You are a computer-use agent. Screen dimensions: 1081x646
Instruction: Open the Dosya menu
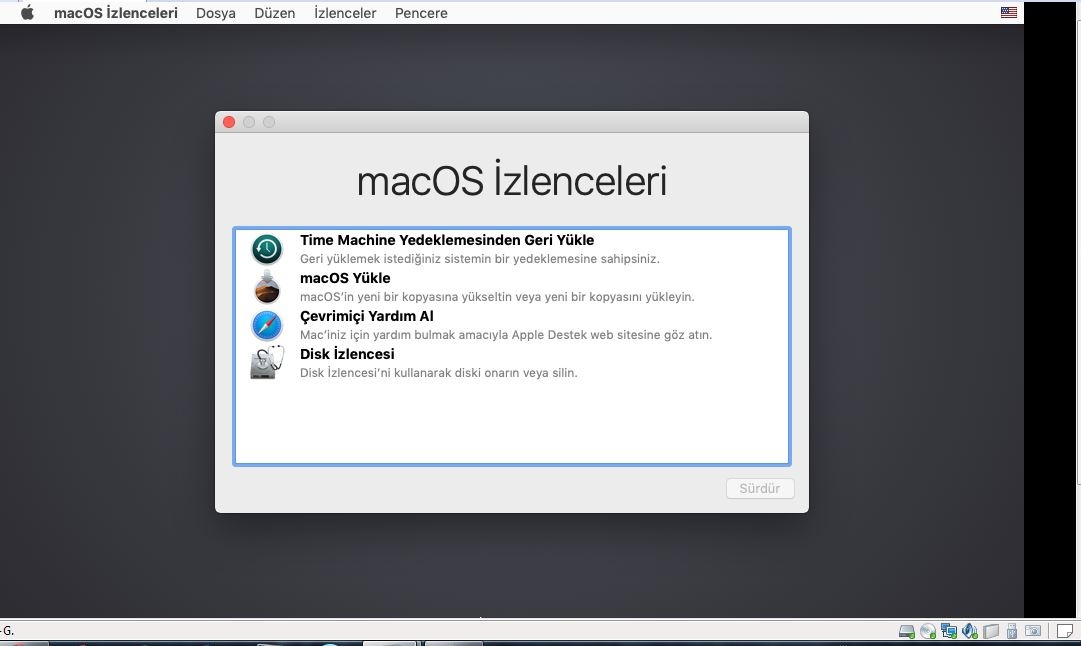pyautogui.click(x=216, y=13)
